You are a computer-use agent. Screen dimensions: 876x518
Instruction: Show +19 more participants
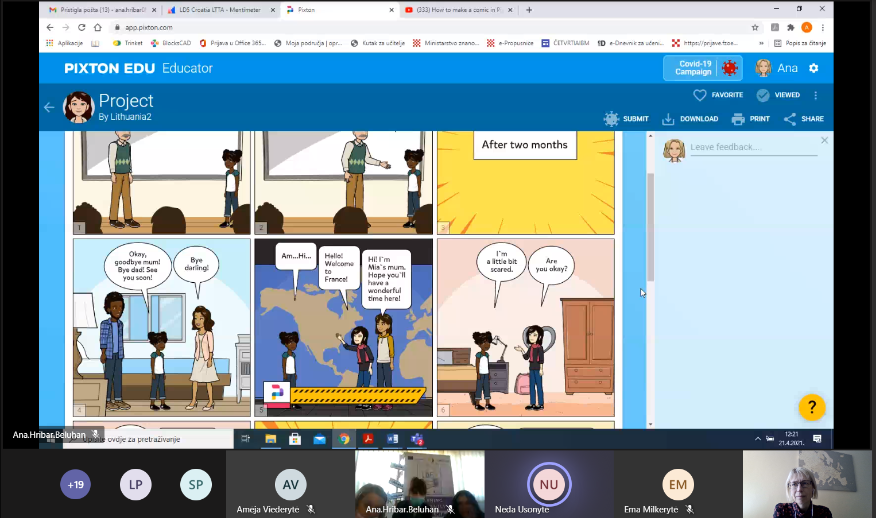[x=75, y=484]
